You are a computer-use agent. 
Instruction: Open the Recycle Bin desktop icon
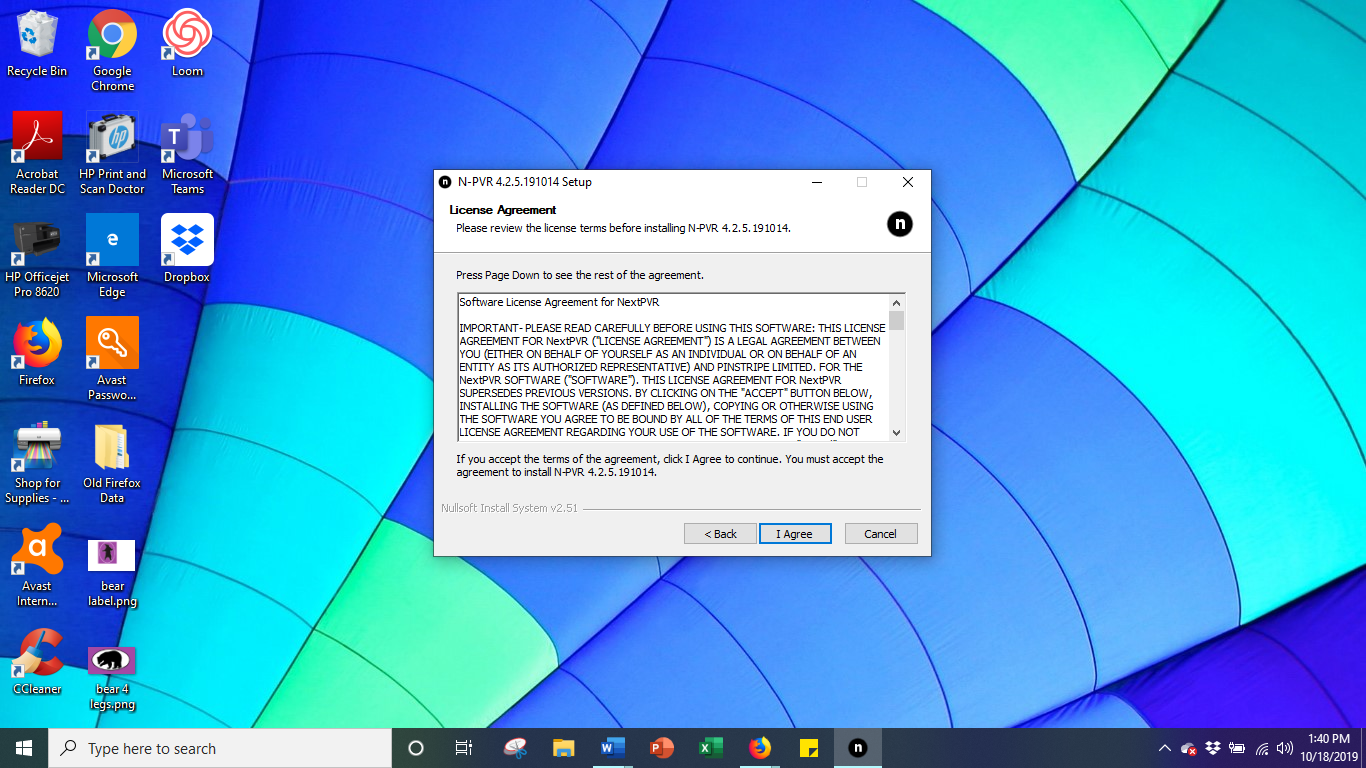coord(37,44)
